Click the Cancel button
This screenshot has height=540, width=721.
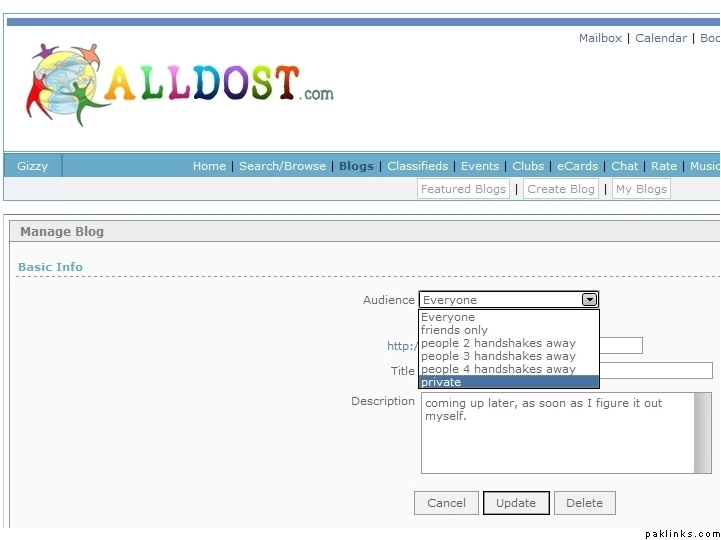(446, 503)
